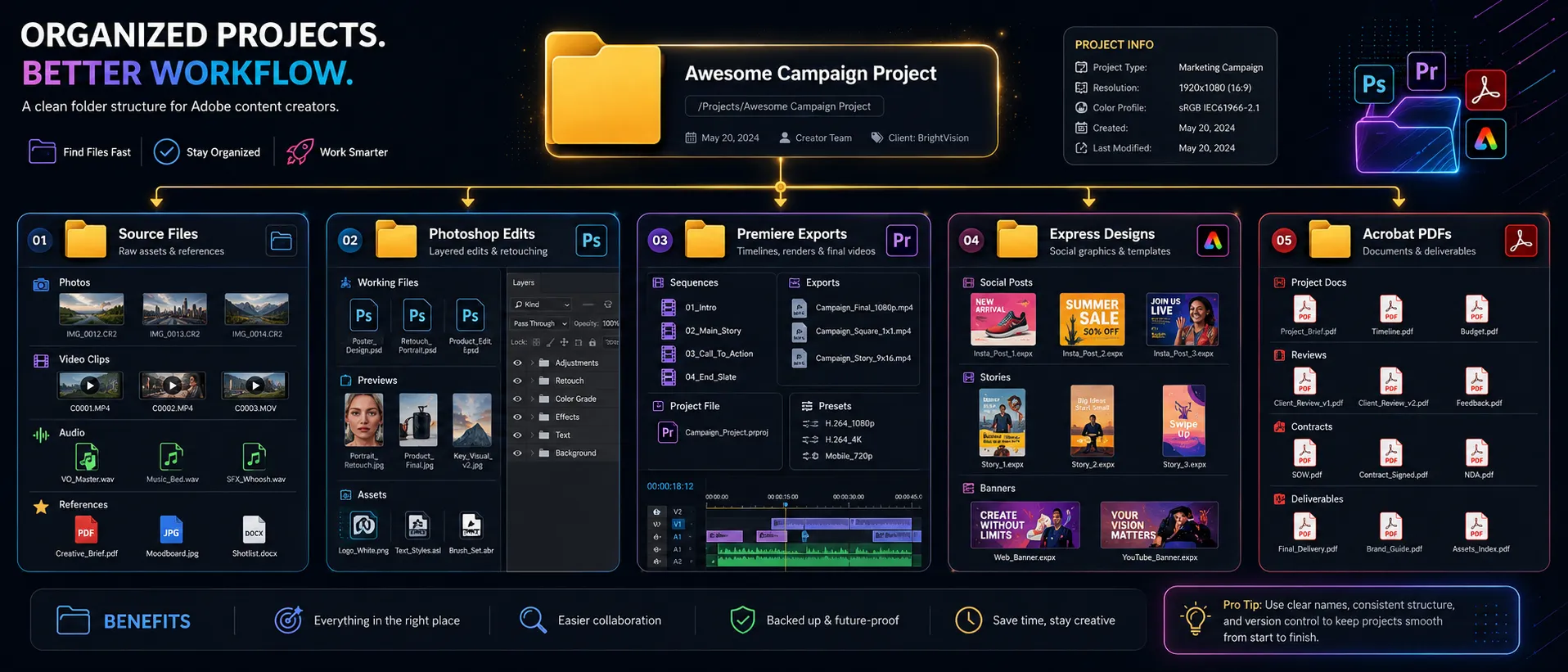Click the Work Smarter label
The image size is (1568, 672).
tap(354, 152)
